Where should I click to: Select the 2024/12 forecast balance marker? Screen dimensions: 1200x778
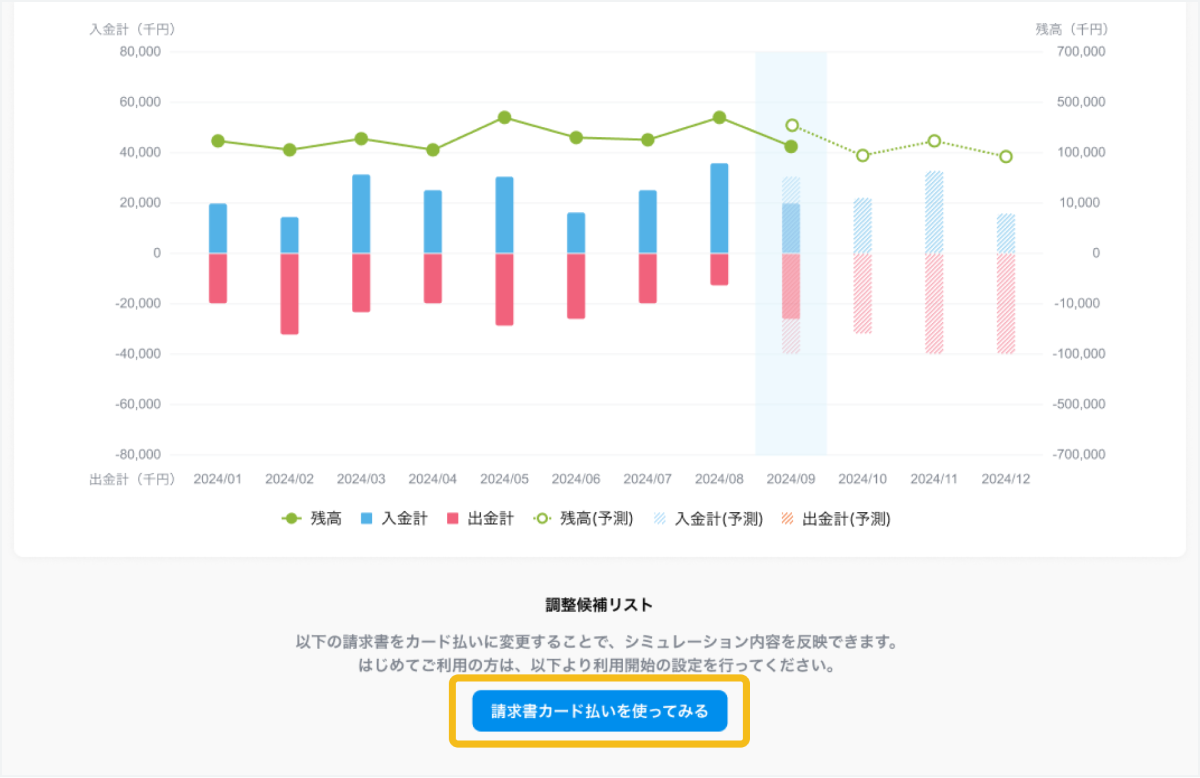coord(1006,156)
